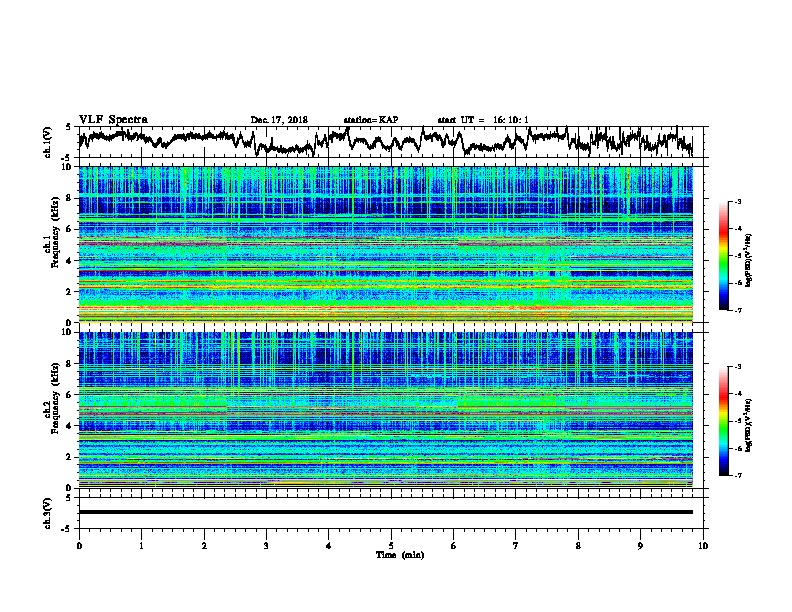The height and width of the screenshot is (612, 792).
Task: Click the "ch.3(V)" axis label
Action: tap(47, 513)
